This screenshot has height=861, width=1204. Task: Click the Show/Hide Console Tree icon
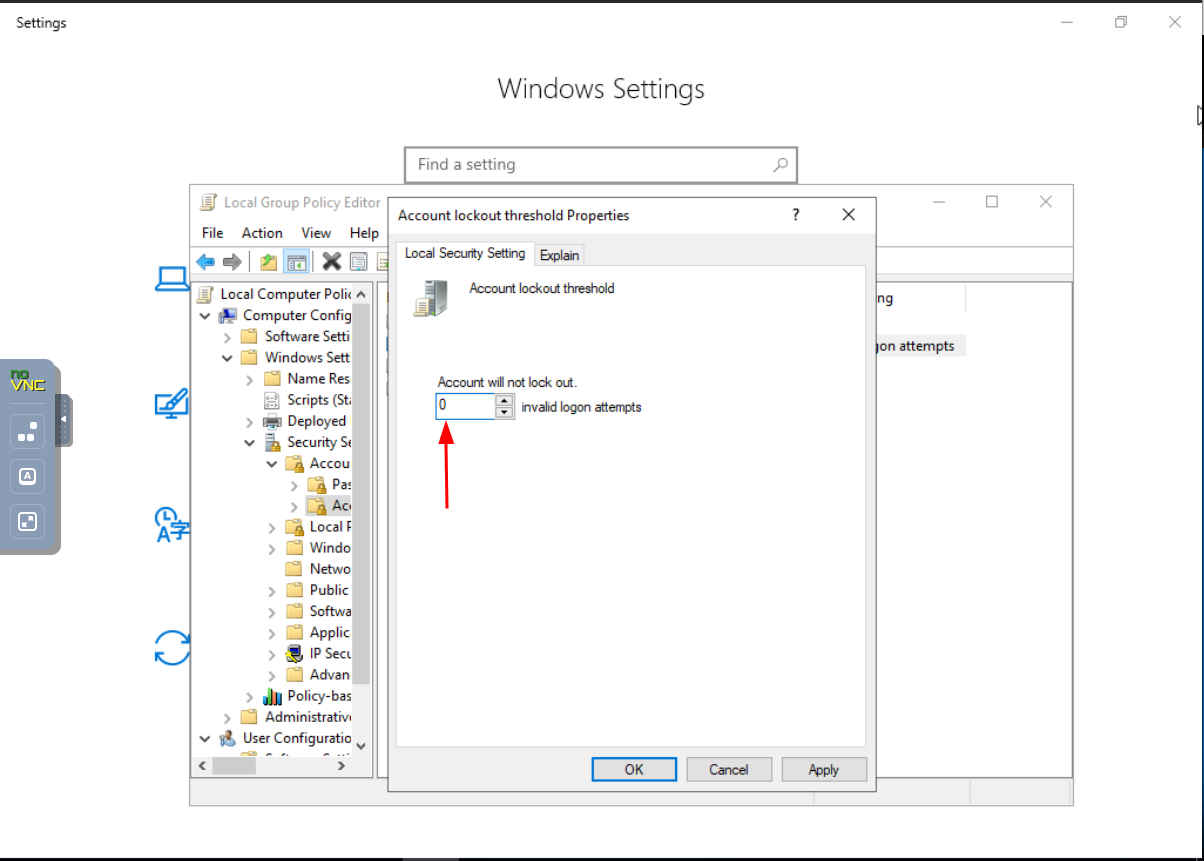pos(296,262)
